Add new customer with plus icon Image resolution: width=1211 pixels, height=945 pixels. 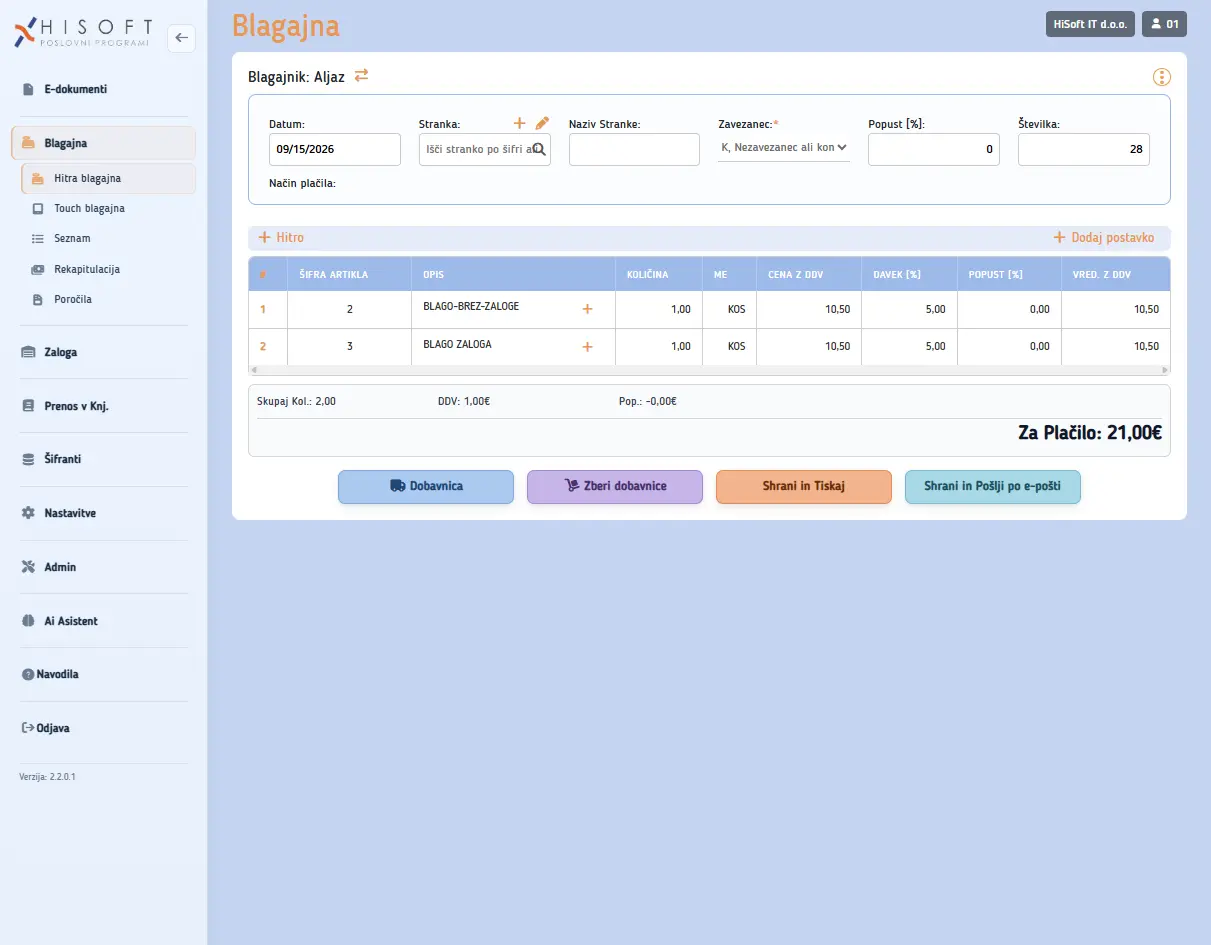[x=519, y=123]
